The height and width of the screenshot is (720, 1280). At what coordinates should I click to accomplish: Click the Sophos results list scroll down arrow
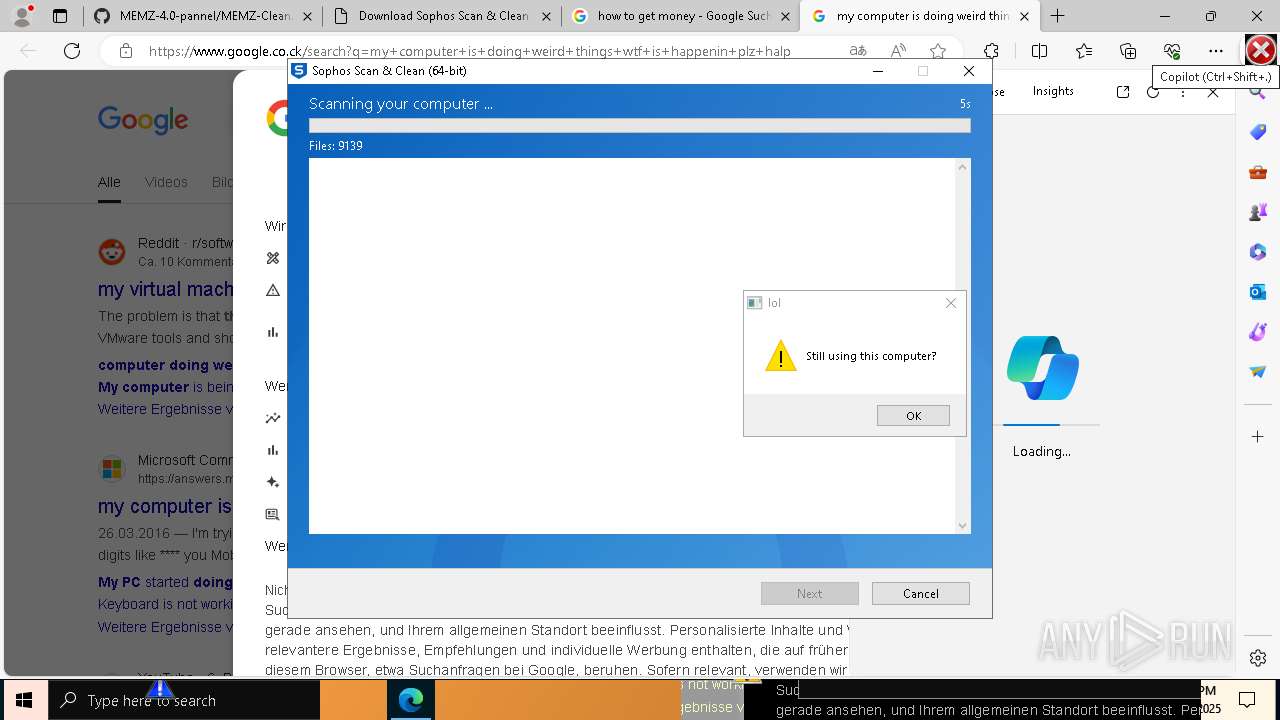(x=962, y=526)
